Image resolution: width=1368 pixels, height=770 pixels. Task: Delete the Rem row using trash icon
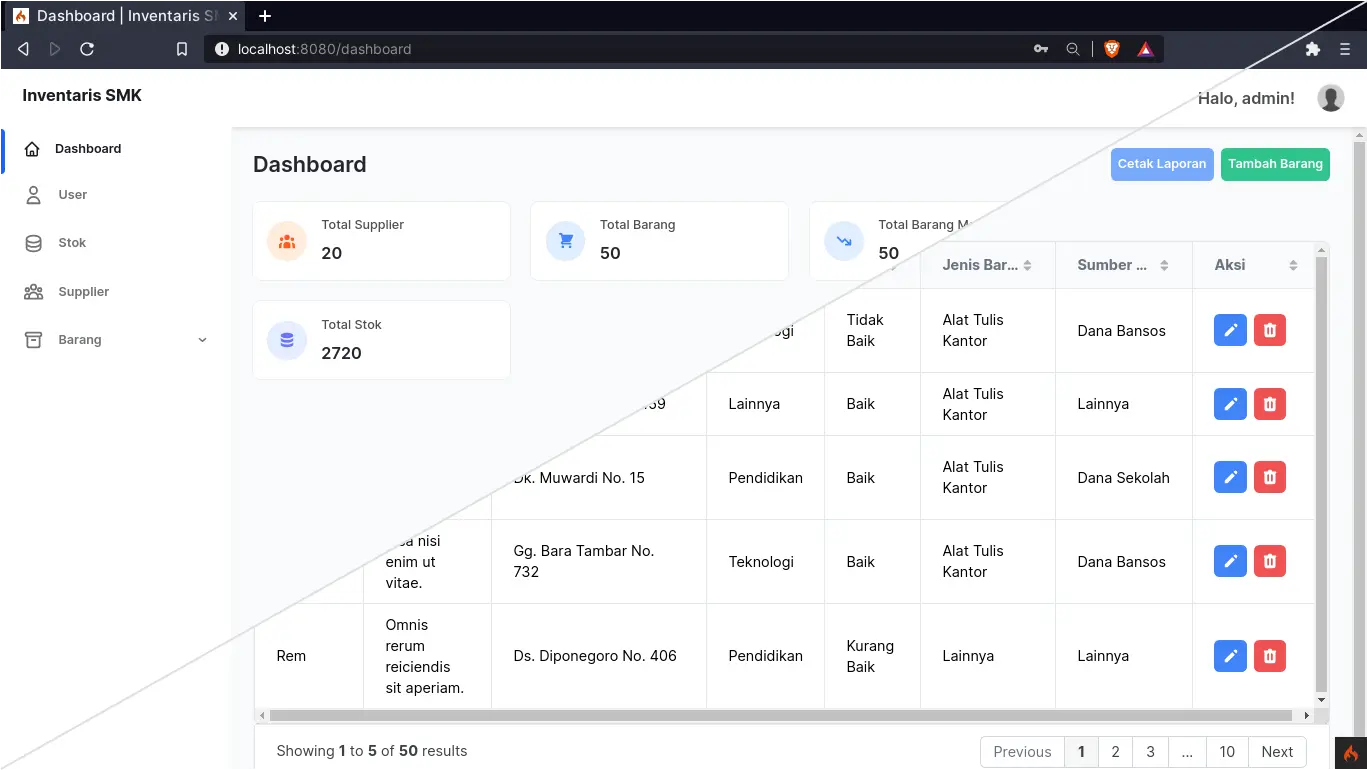[1269, 656]
